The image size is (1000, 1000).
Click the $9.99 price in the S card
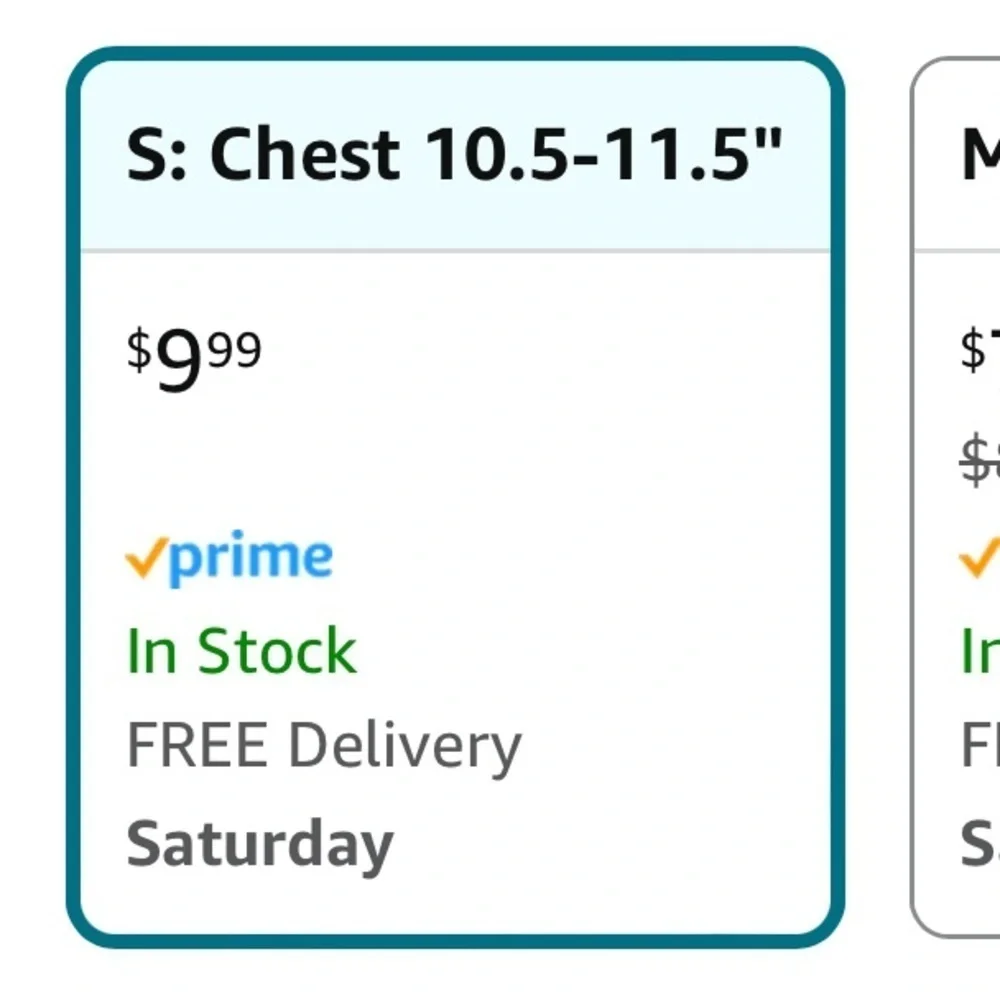pos(194,358)
